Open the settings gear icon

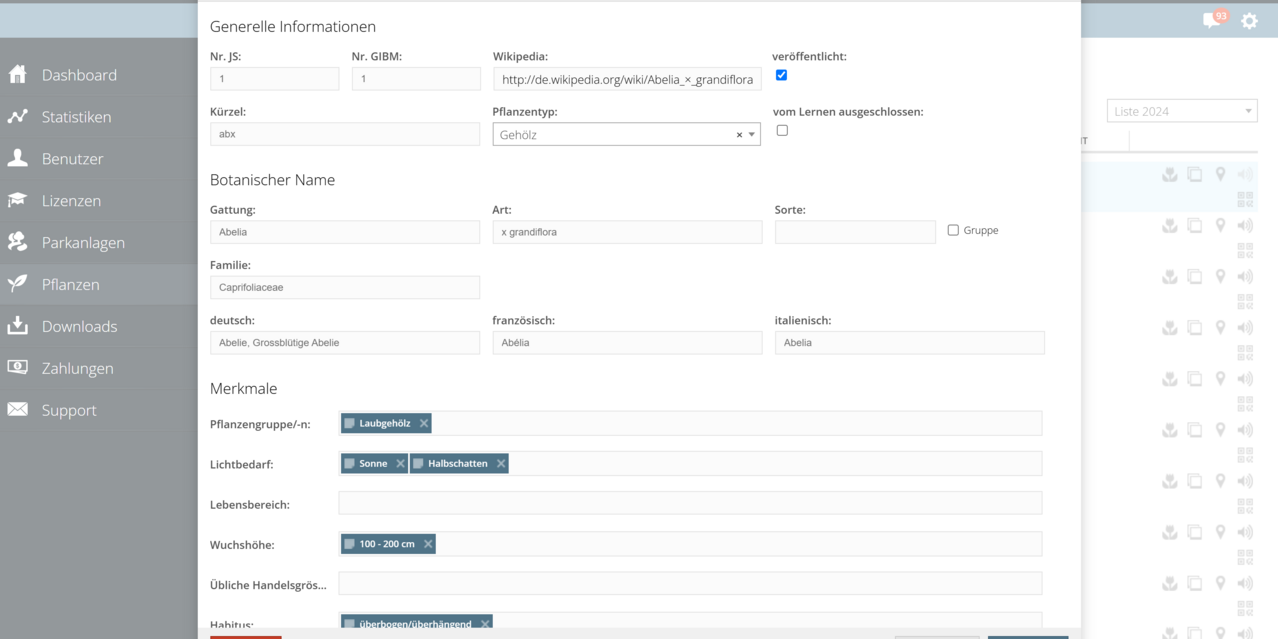1249,20
